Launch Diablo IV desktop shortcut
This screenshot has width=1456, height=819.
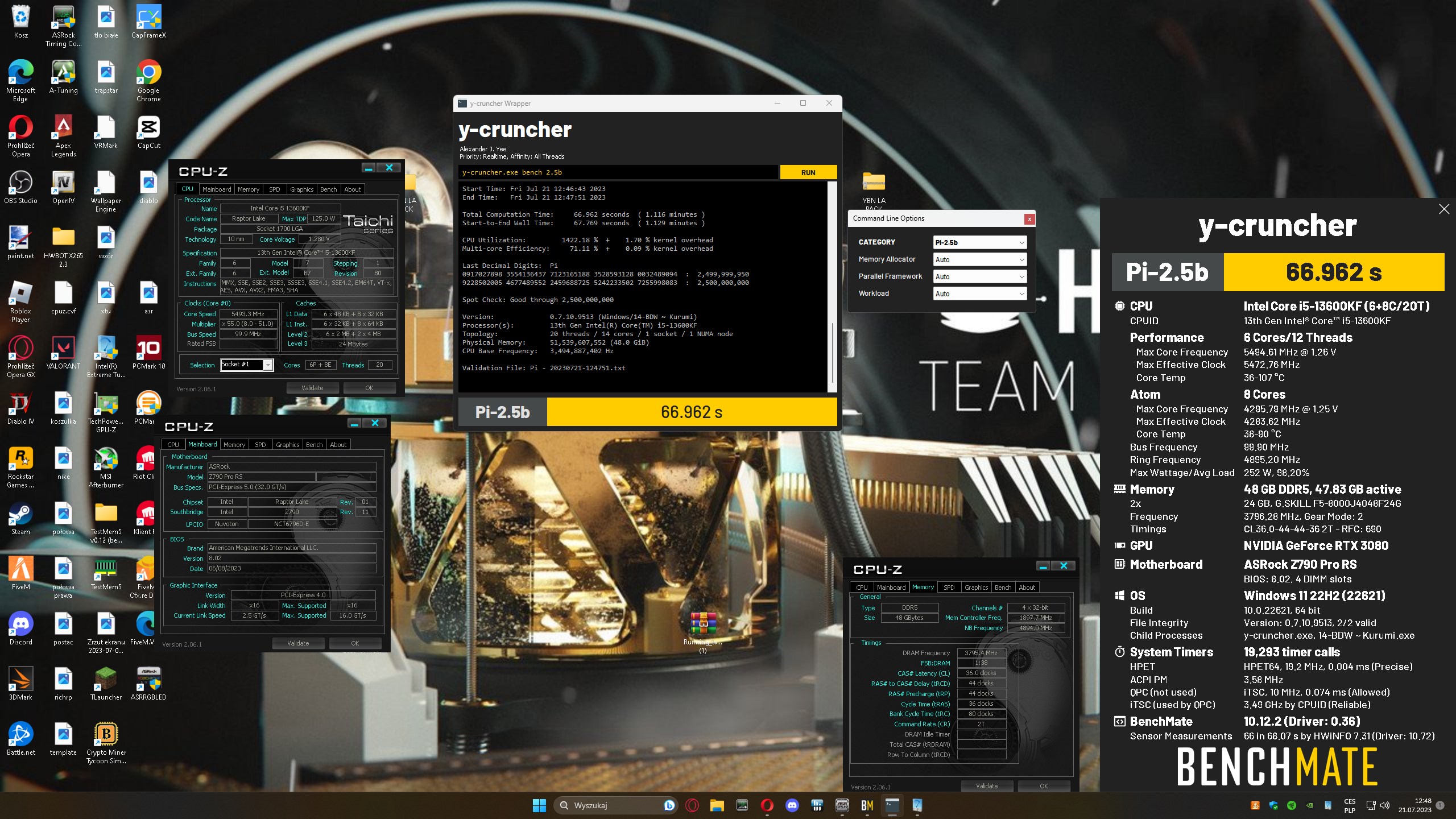coord(20,408)
